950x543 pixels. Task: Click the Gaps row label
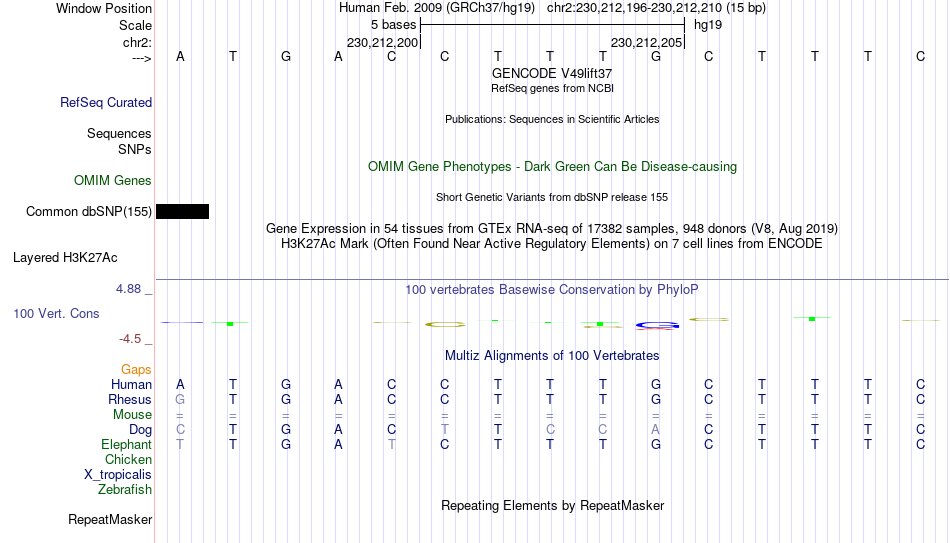pos(136,370)
